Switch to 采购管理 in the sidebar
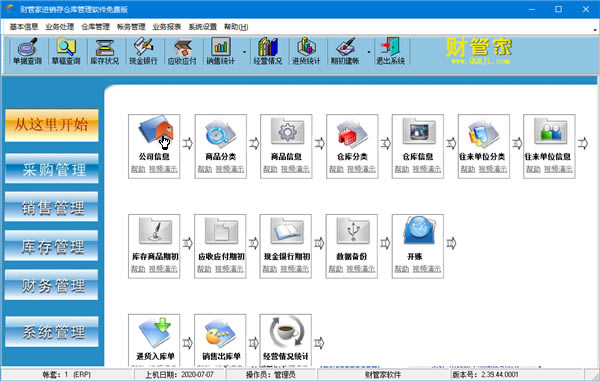This screenshot has width=600, height=381. (x=52, y=169)
